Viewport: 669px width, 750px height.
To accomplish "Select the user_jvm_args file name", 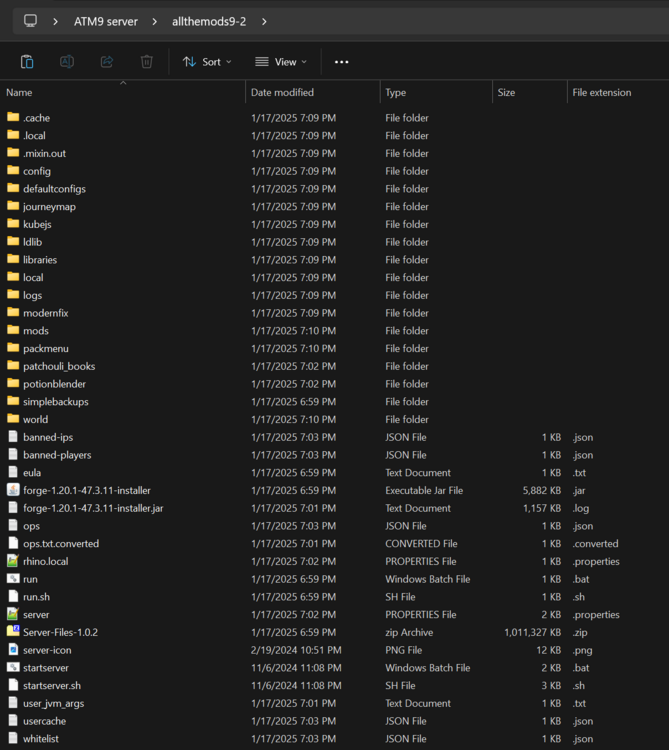I will [54, 703].
